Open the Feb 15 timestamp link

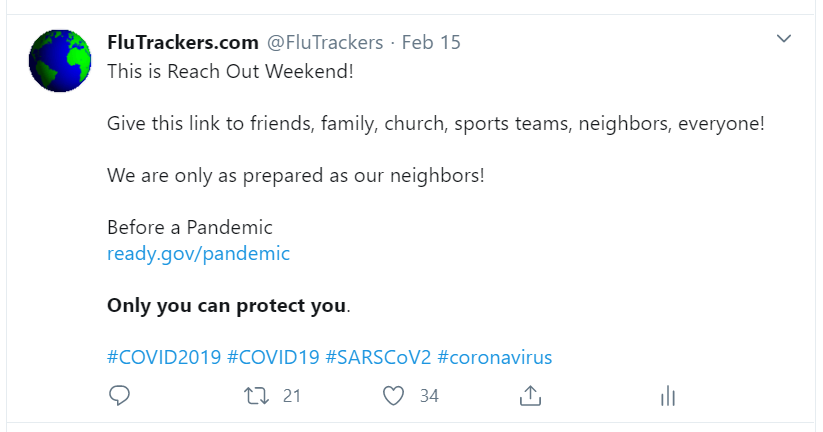431,42
